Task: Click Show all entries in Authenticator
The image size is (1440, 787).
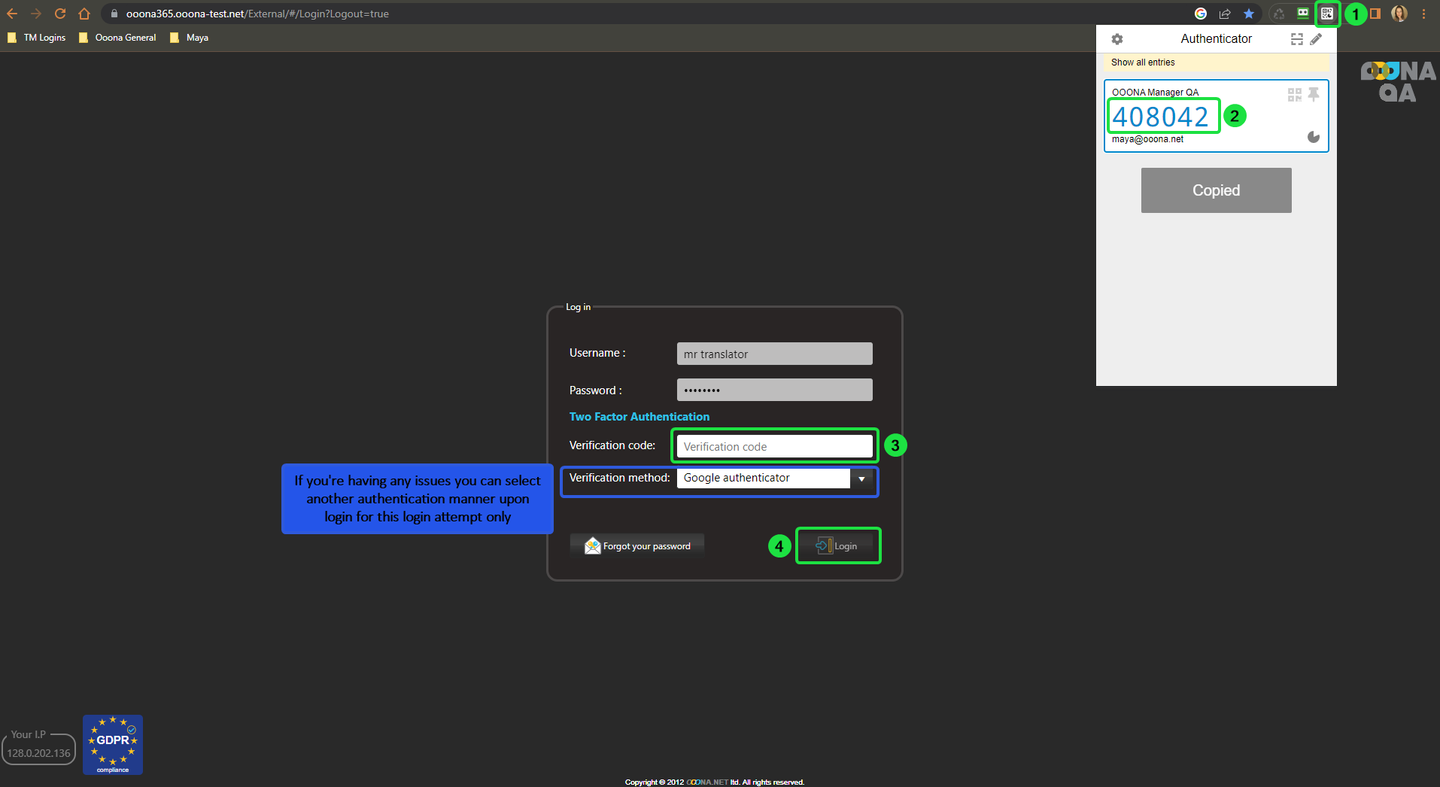Action: coord(1143,63)
